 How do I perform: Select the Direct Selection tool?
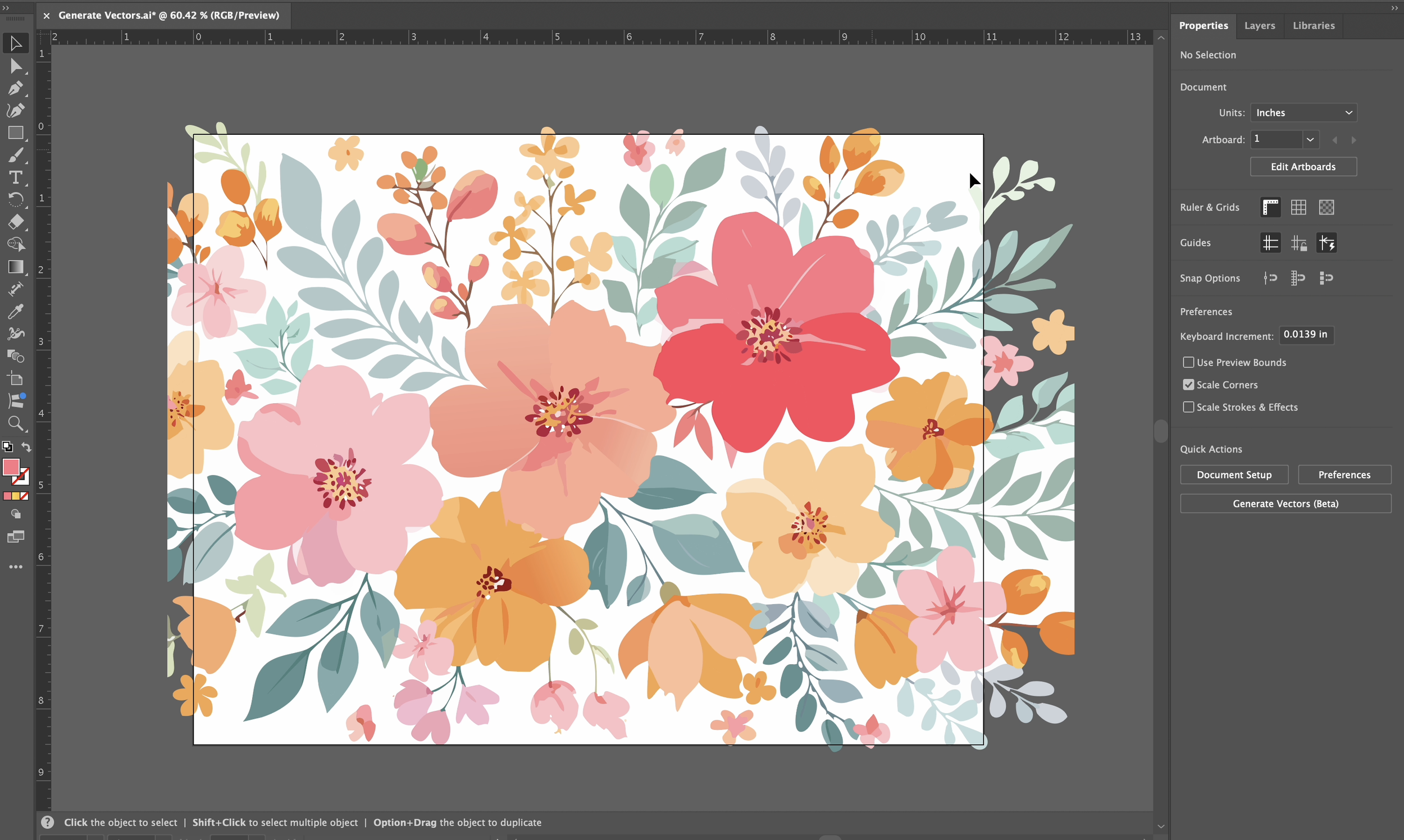[x=16, y=66]
